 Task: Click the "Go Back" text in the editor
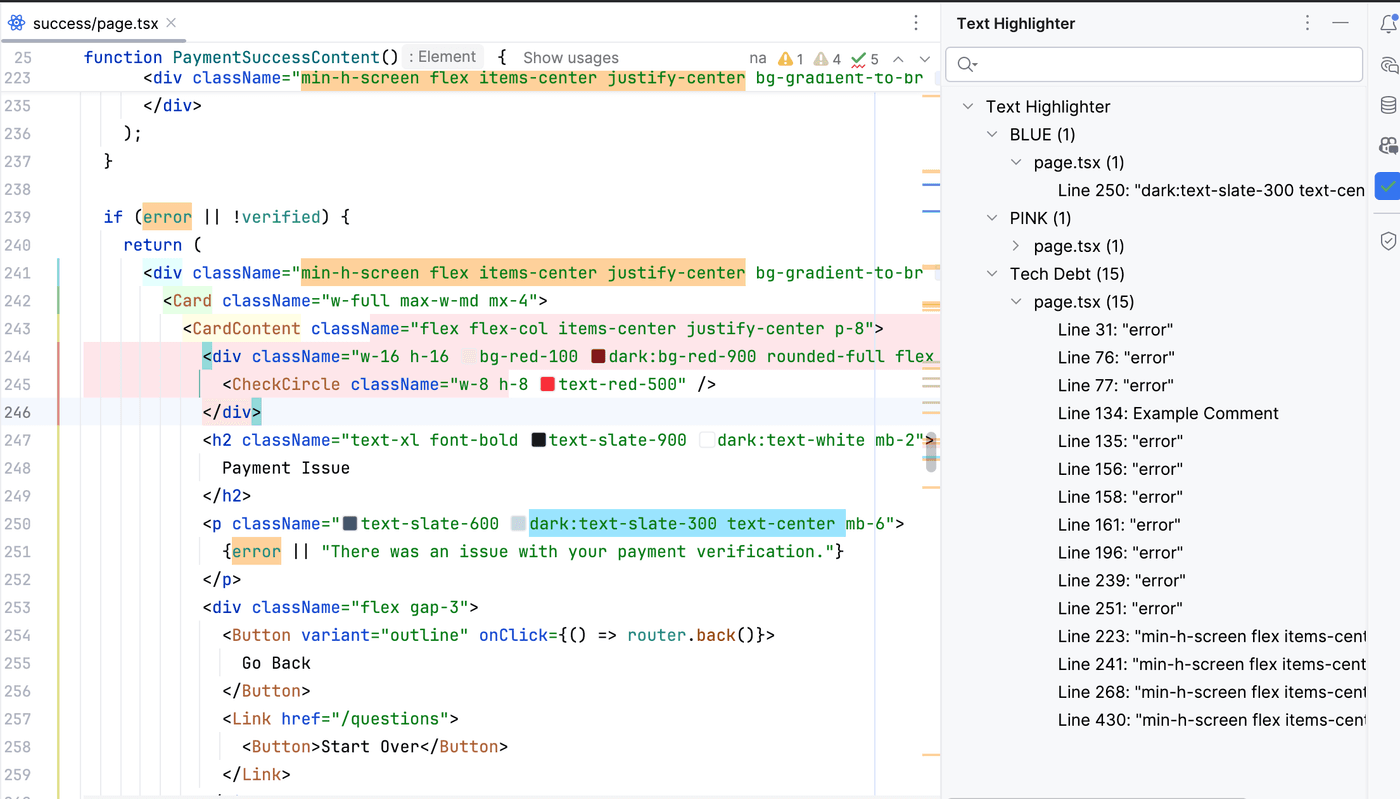click(x=276, y=663)
